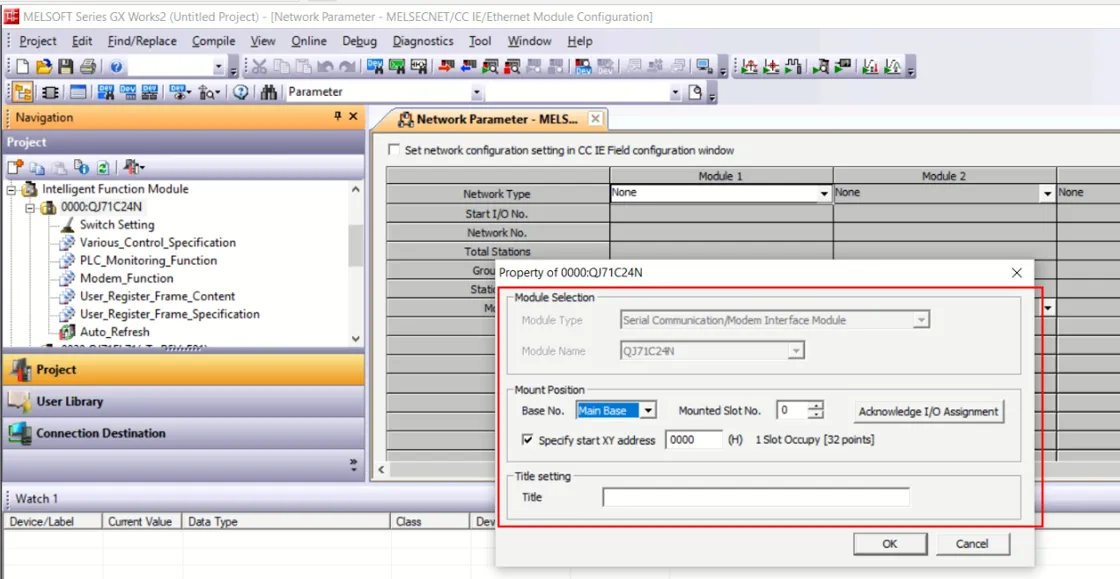Click the Open Project folder icon
Image resolution: width=1120 pixels, height=579 pixels.
point(44,67)
